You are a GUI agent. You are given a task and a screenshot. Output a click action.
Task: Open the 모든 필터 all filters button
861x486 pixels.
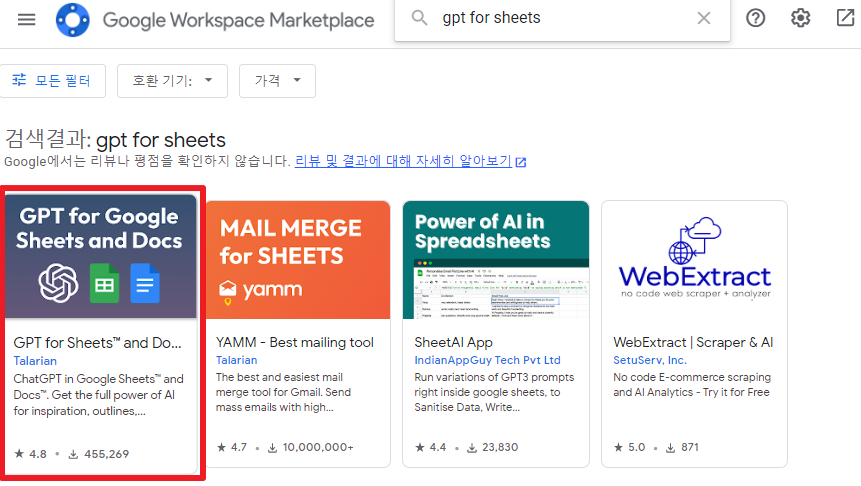pyautogui.click(x=52, y=81)
